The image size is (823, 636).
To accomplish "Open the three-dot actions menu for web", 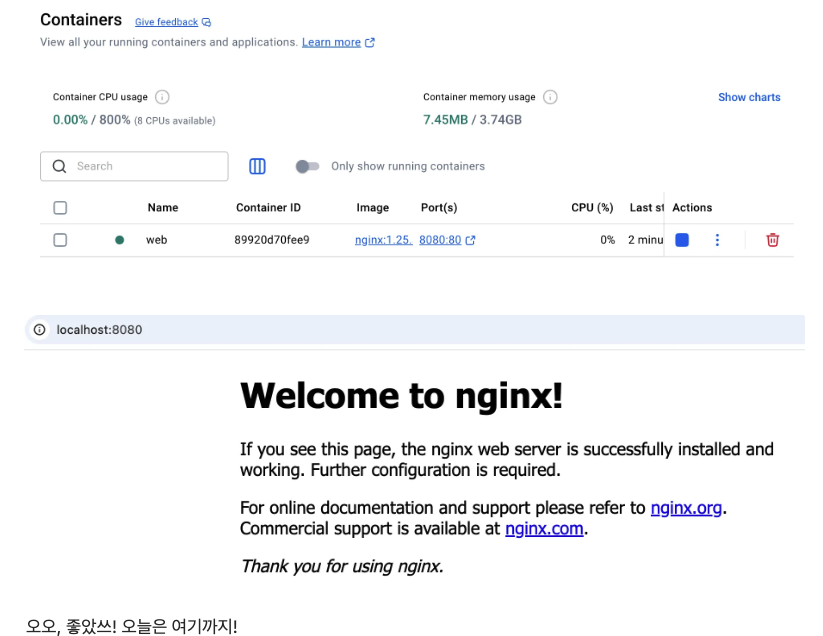I will click(717, 240).
